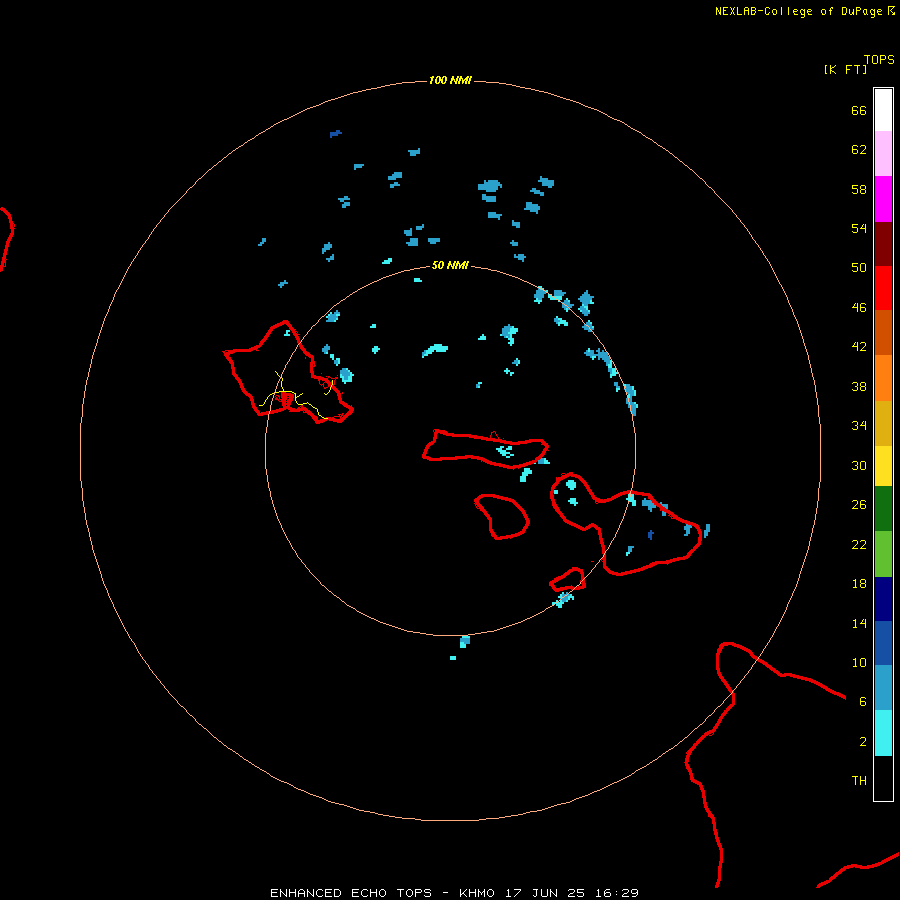Screen dimensions: 900x900
Task: Click the TH legend label
Action: tap(859, 781)
